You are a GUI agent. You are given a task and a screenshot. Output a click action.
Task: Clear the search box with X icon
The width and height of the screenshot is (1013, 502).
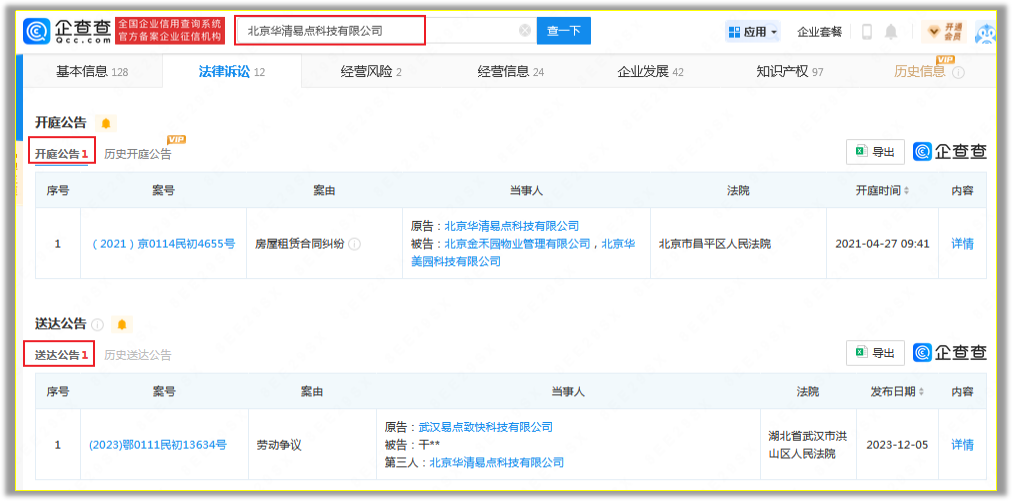(525, 30)
